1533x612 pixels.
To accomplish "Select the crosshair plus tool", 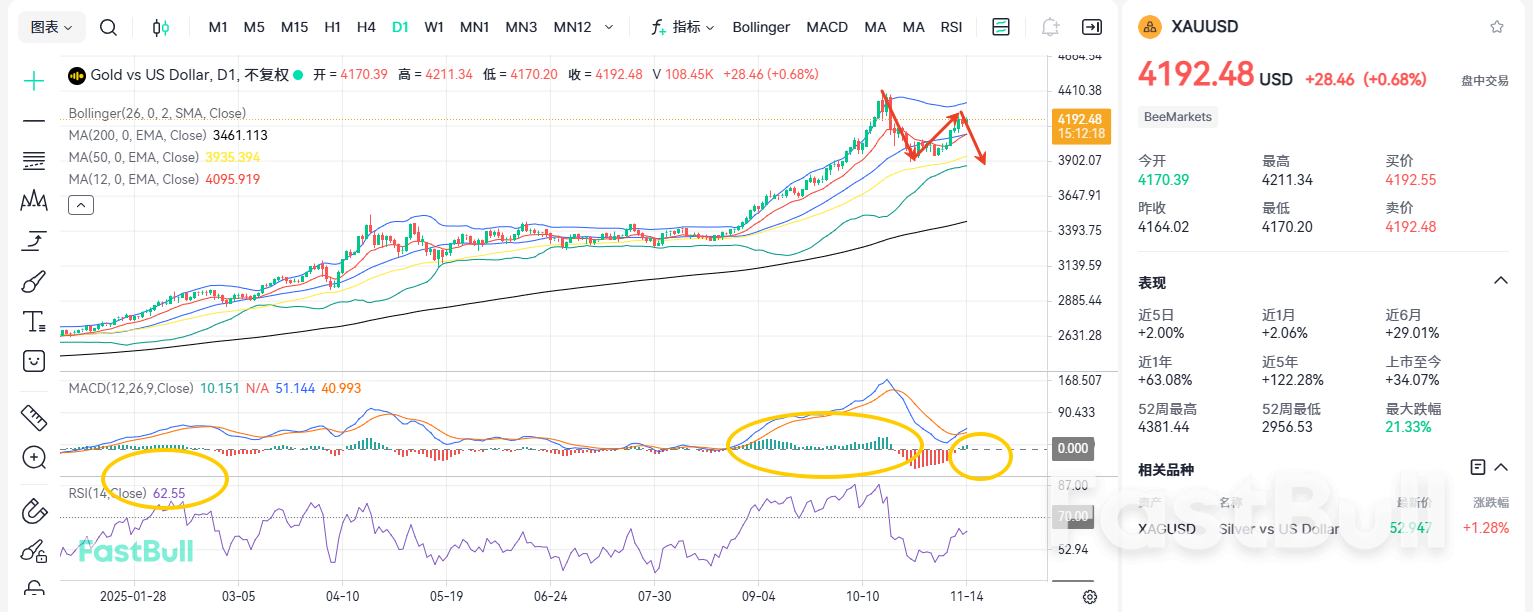I will pyautogui.click(x=33, y=78).
